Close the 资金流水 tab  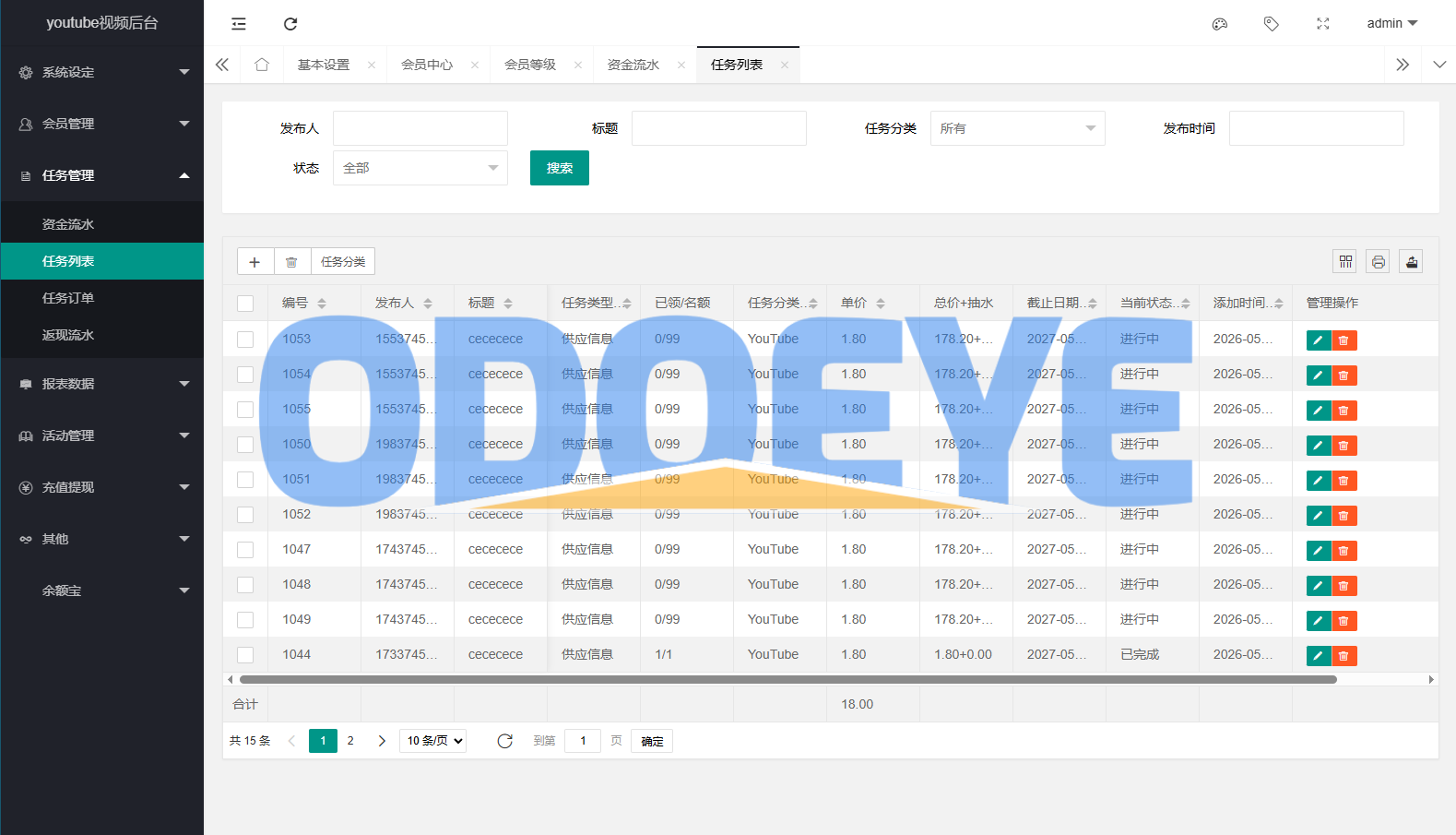[681, 65]
